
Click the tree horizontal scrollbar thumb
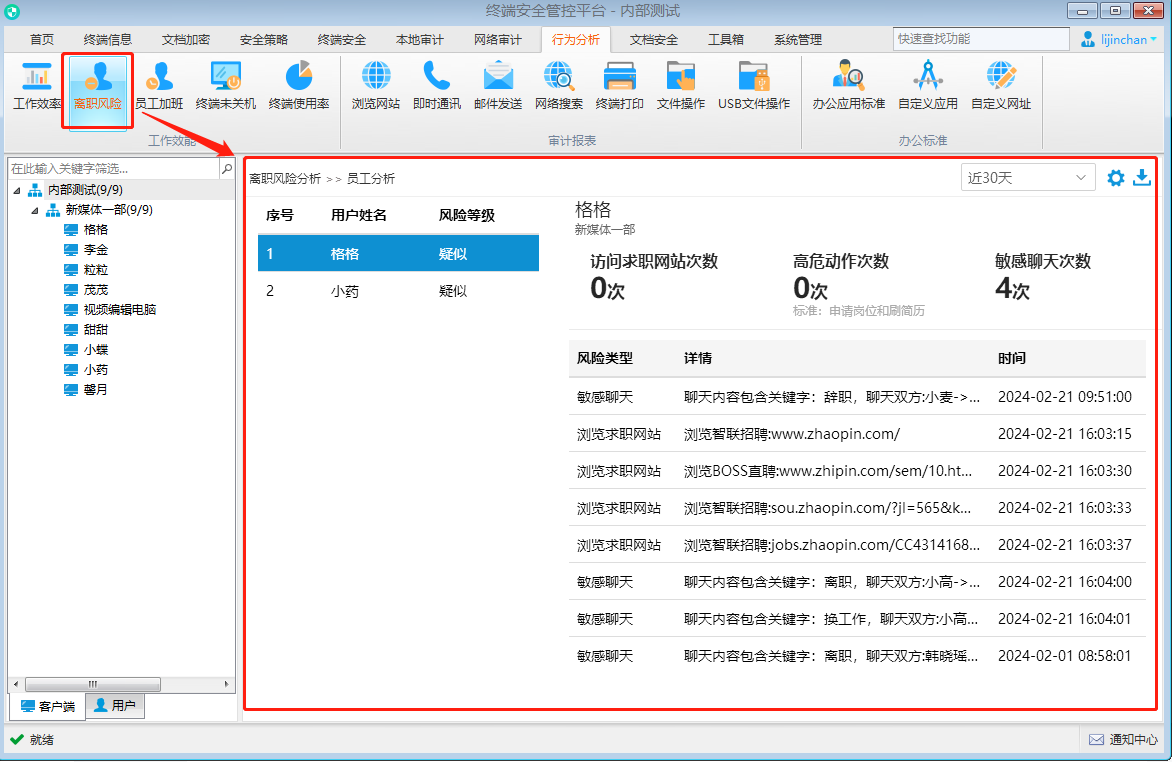tap(93, 683)
